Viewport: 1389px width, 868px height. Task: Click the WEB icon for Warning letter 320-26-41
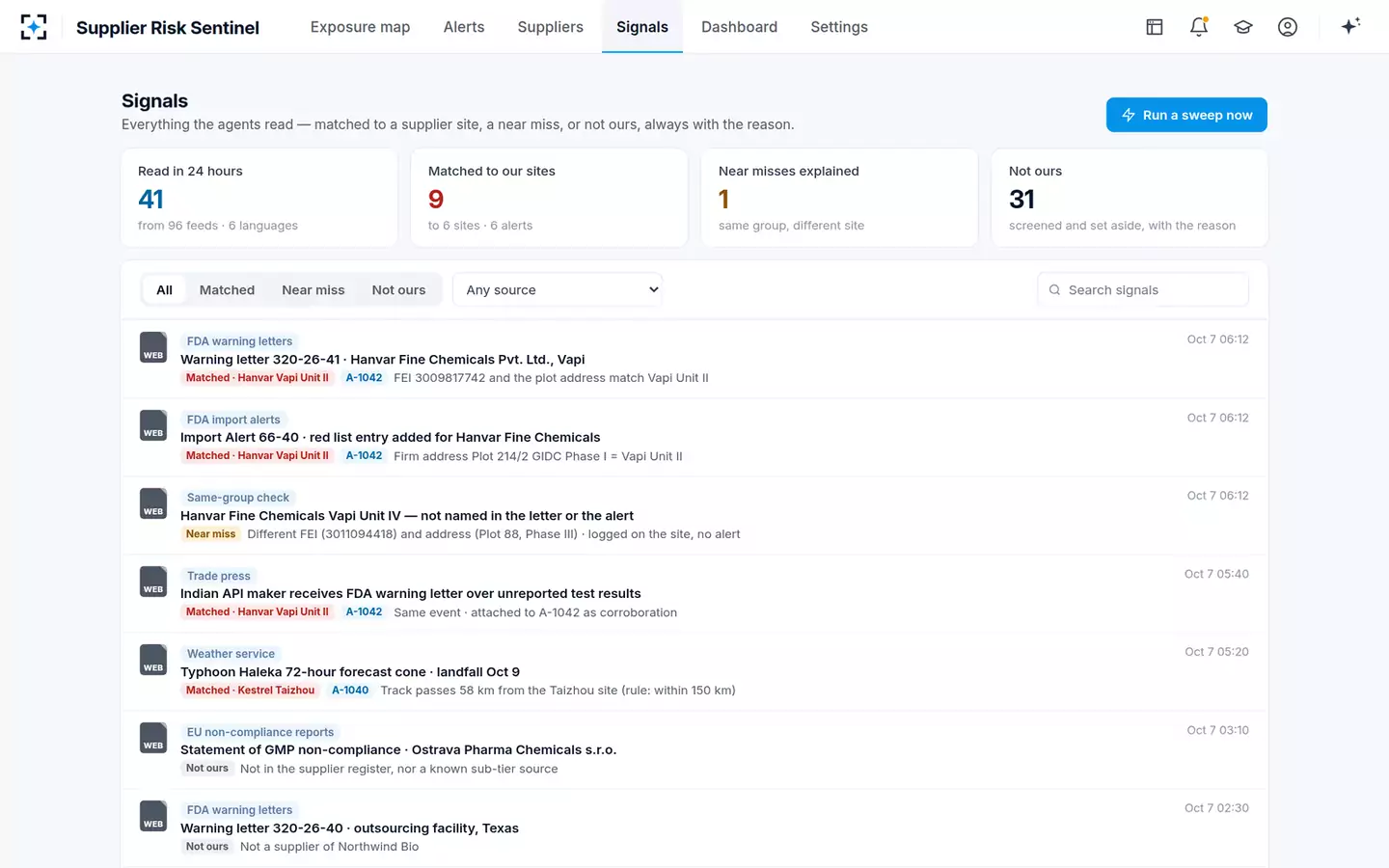pyautogui.click(x=153, y=347)
